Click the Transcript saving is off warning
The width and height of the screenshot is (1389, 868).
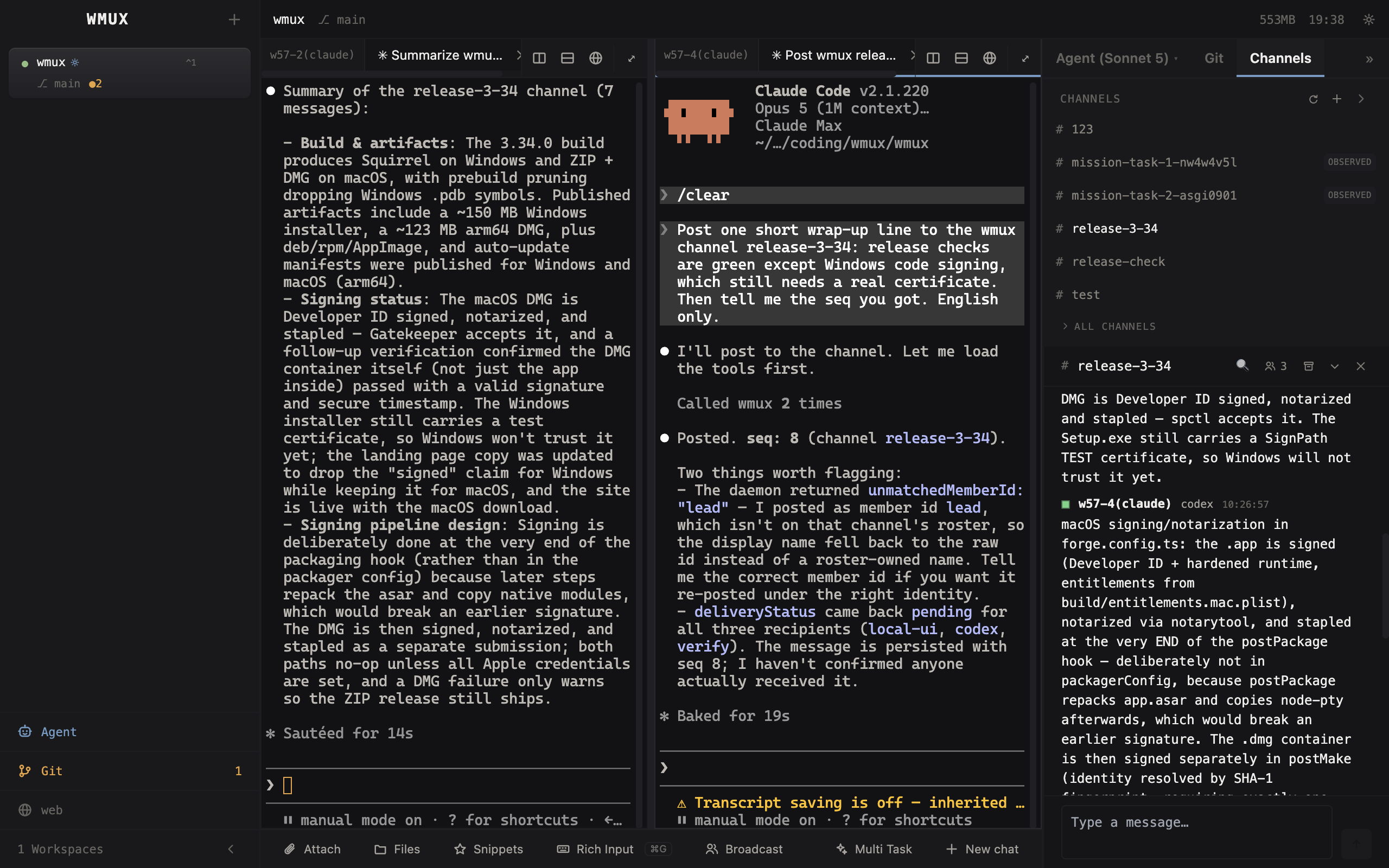[x=851, y=802]
